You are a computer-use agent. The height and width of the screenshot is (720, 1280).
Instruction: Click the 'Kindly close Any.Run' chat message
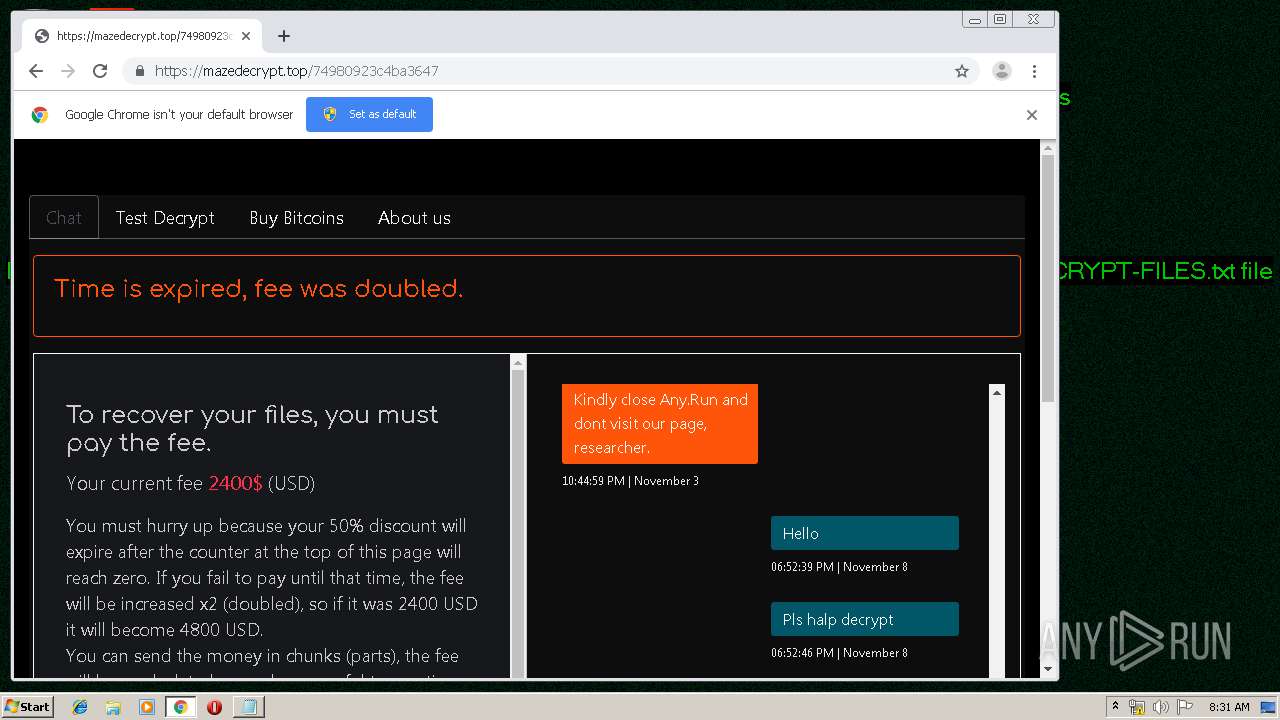point(660,424)
